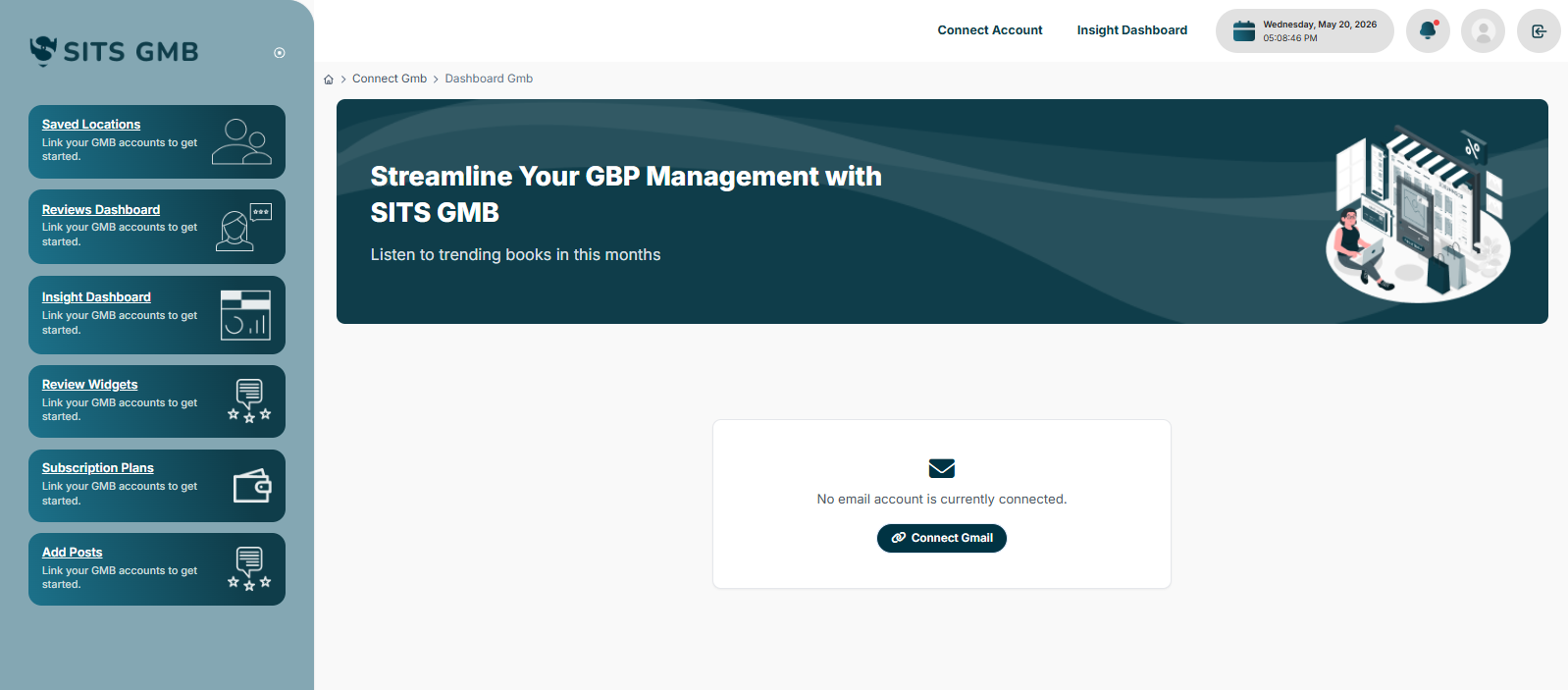
Task: Click the Connect Gmb breadcrumb
Action: coord(390,79)
